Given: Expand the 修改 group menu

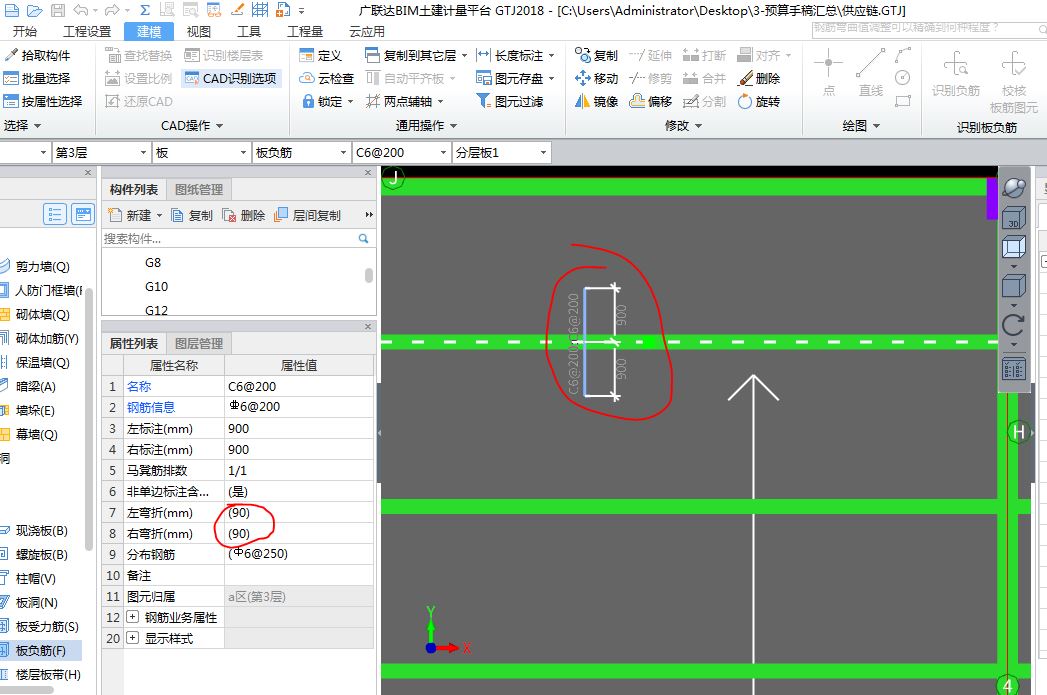Looking at the screenshot, I should coord(684,126).
